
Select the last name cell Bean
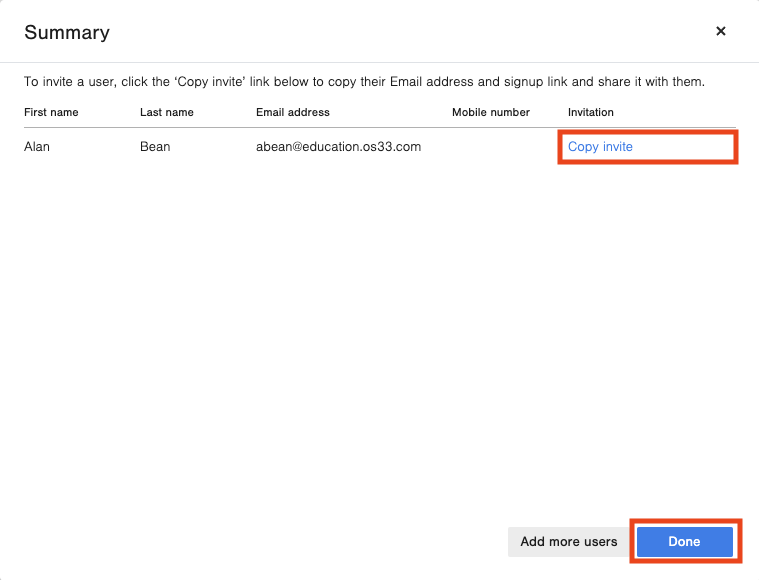[x=155, y=147]
